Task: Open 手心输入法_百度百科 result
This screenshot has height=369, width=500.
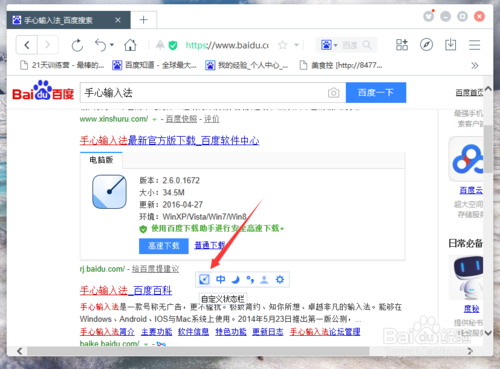Action: 126,290
